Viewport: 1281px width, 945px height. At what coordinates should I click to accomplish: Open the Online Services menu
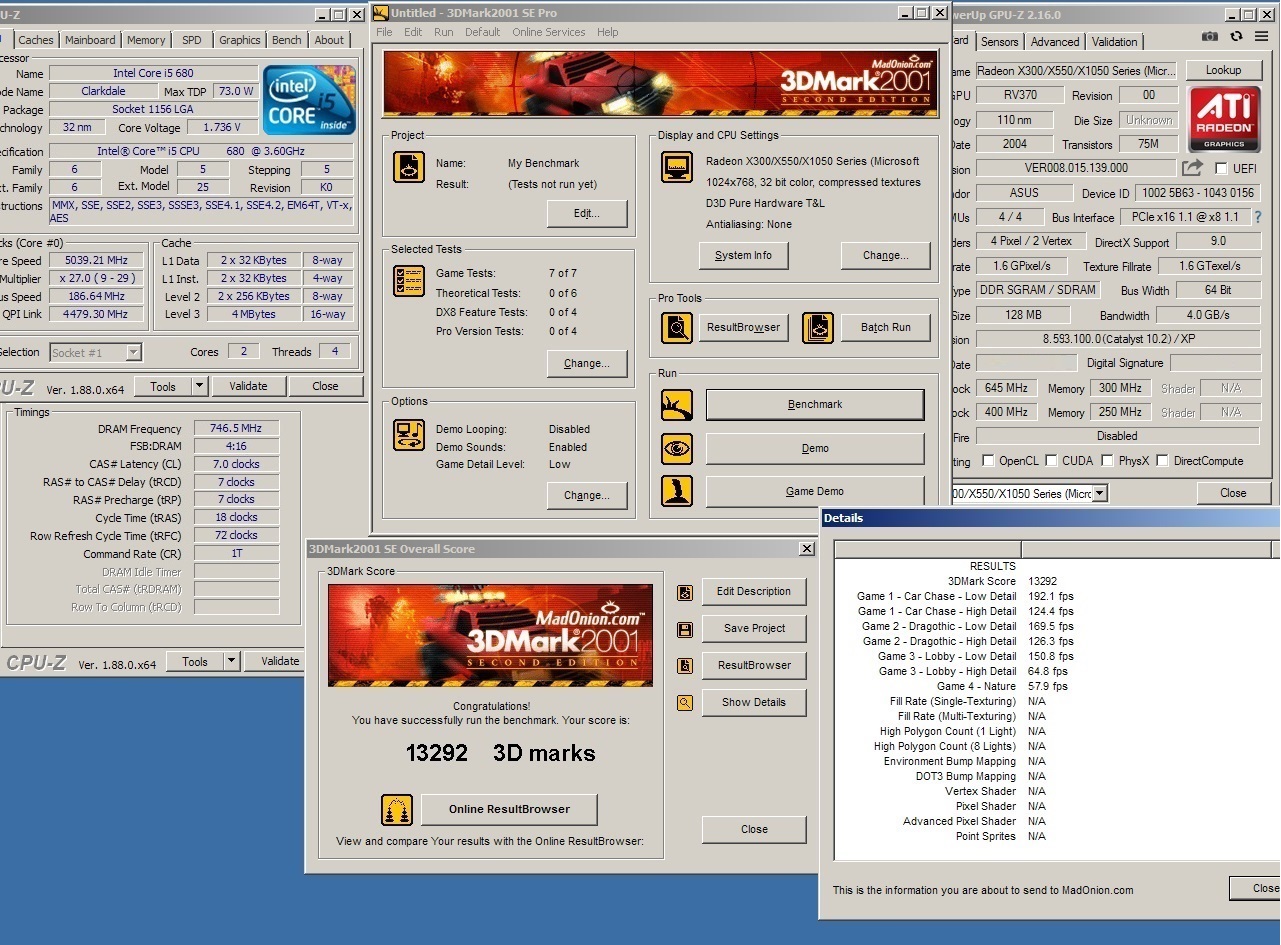(x=549, y=32)
